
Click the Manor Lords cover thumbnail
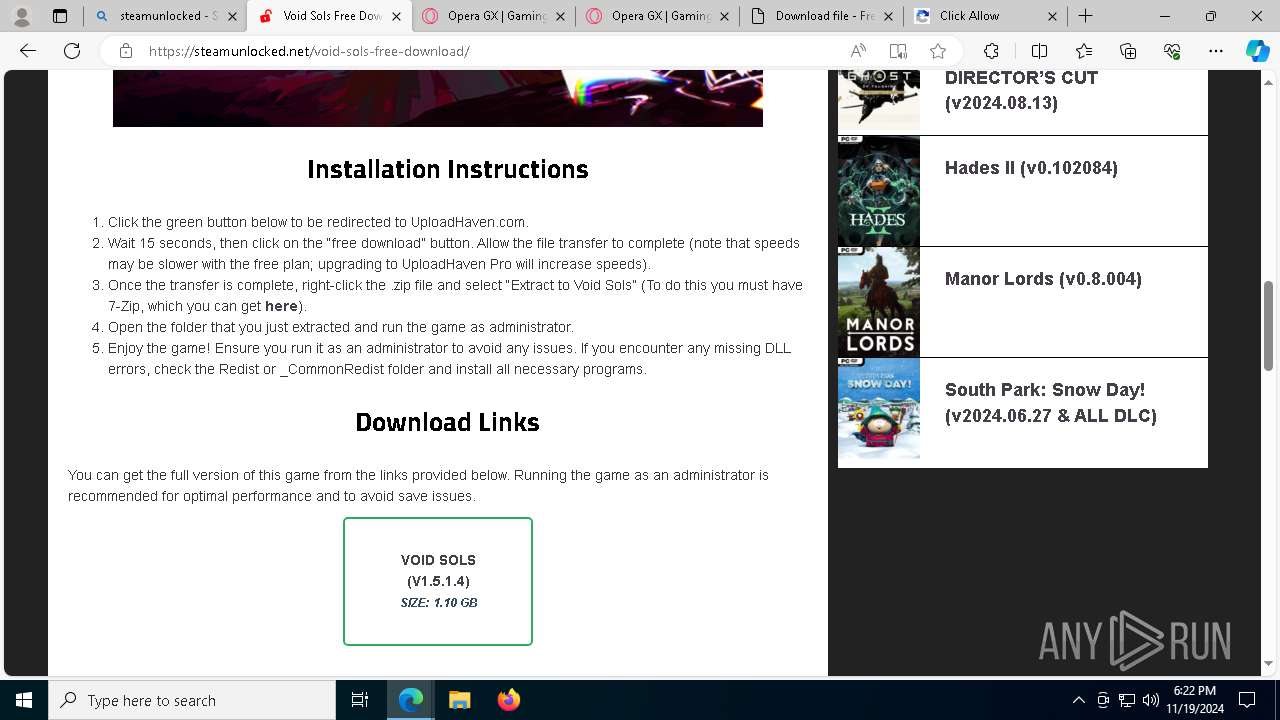879,302
